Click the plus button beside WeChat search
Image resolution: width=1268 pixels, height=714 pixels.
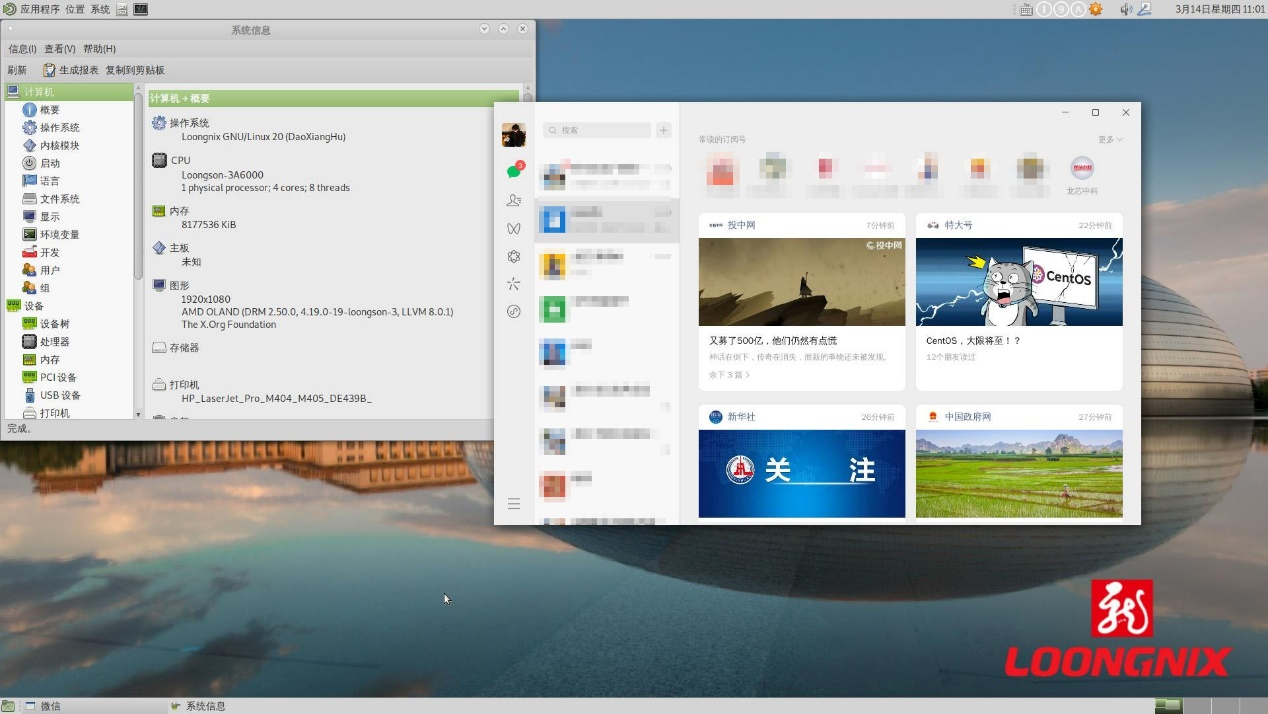(x=664, y=130)
